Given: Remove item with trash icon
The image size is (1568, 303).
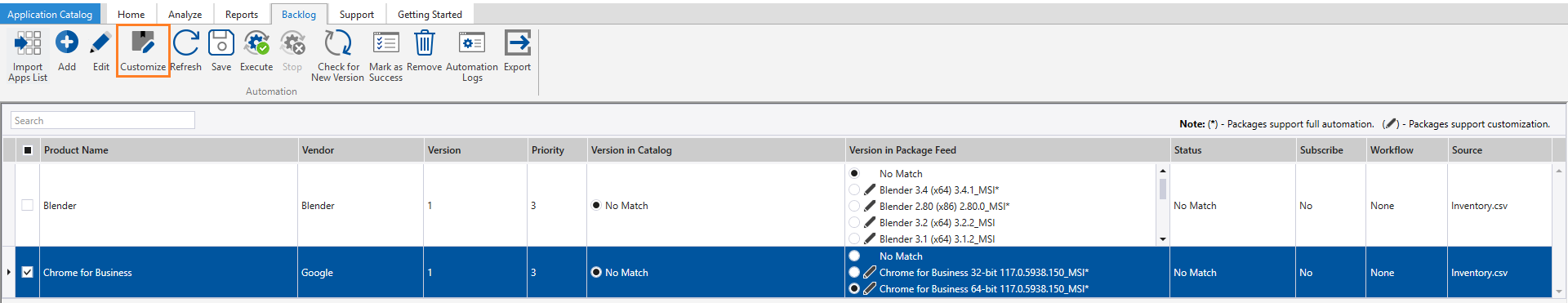Looking at the screenshot, I should point(424,42).
